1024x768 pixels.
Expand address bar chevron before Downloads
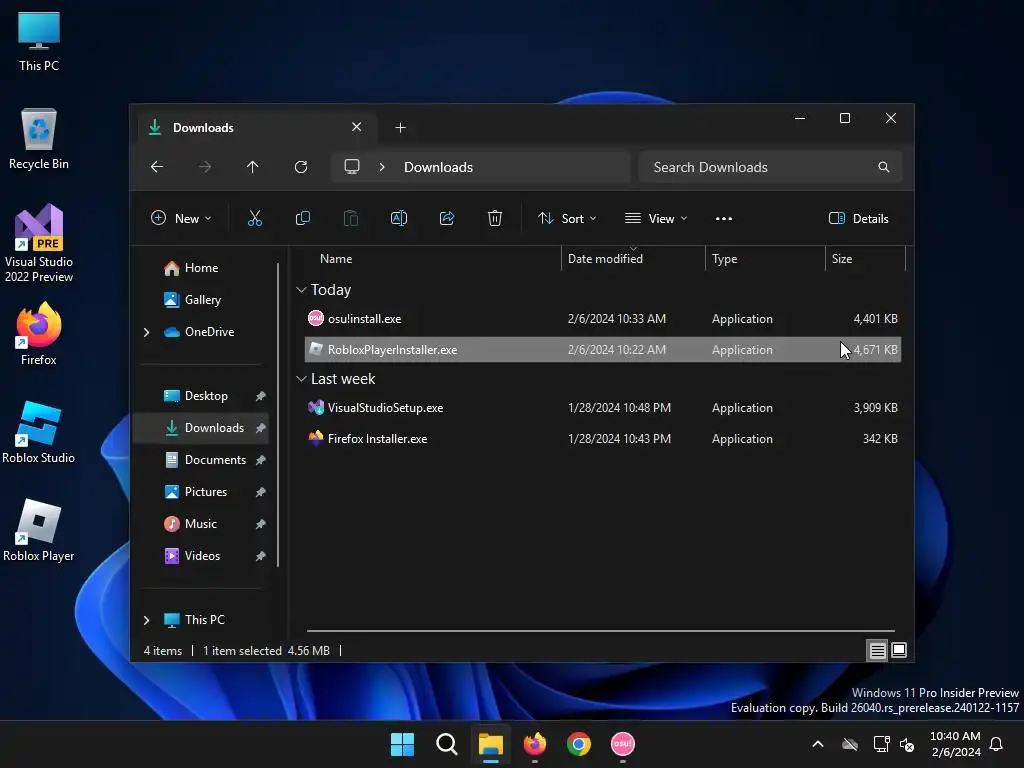pyautogui.click(x=382, y=167)
